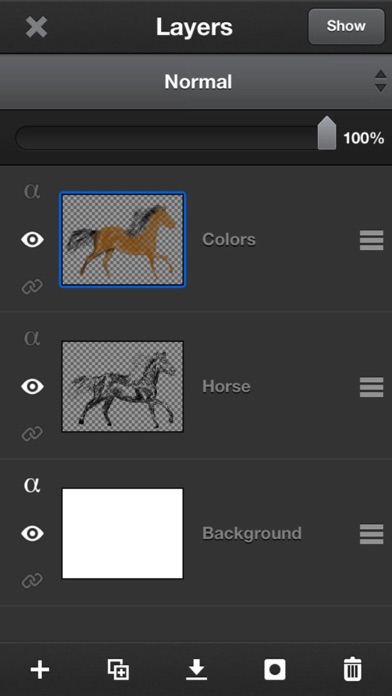Hide the Horse layer
Viewport: 392px width, 696px height.
pyautogui.click(x=32, y=387)
